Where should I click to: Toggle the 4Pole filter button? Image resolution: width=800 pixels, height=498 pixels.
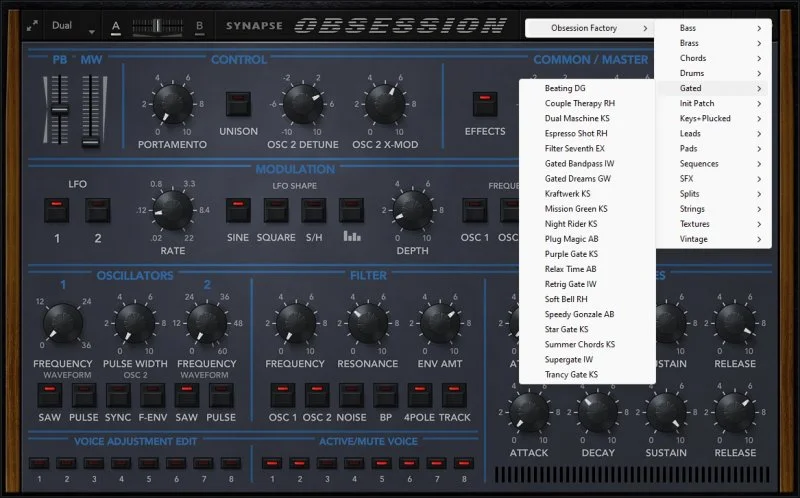[419, 395]
